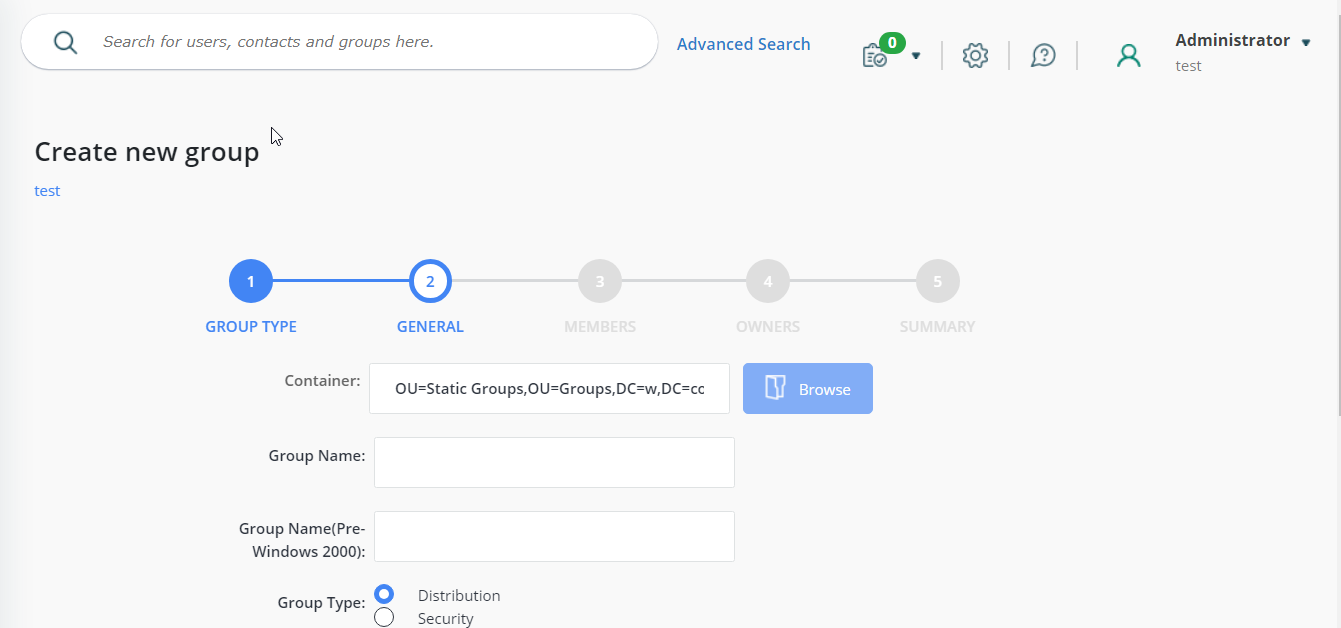Image resolution: width=1341 pixels, height=628 pixels.
Task: Click the domain tree icon on Browse button
Action: (775, 388)
